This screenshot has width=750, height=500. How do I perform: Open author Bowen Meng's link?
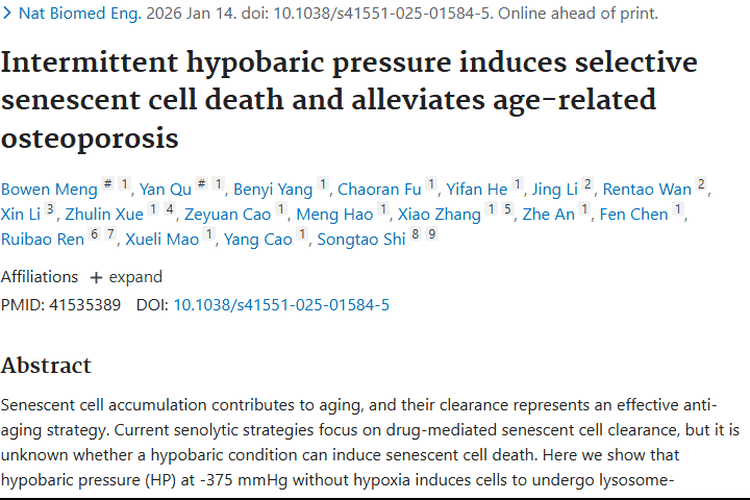(49, 189)
